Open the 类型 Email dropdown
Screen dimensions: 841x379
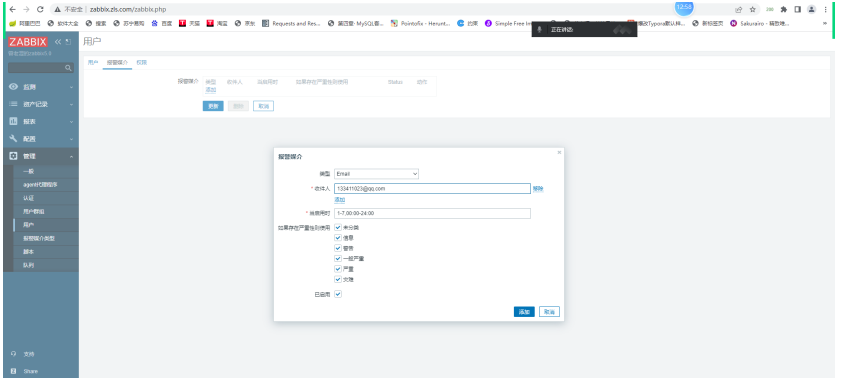376,174
